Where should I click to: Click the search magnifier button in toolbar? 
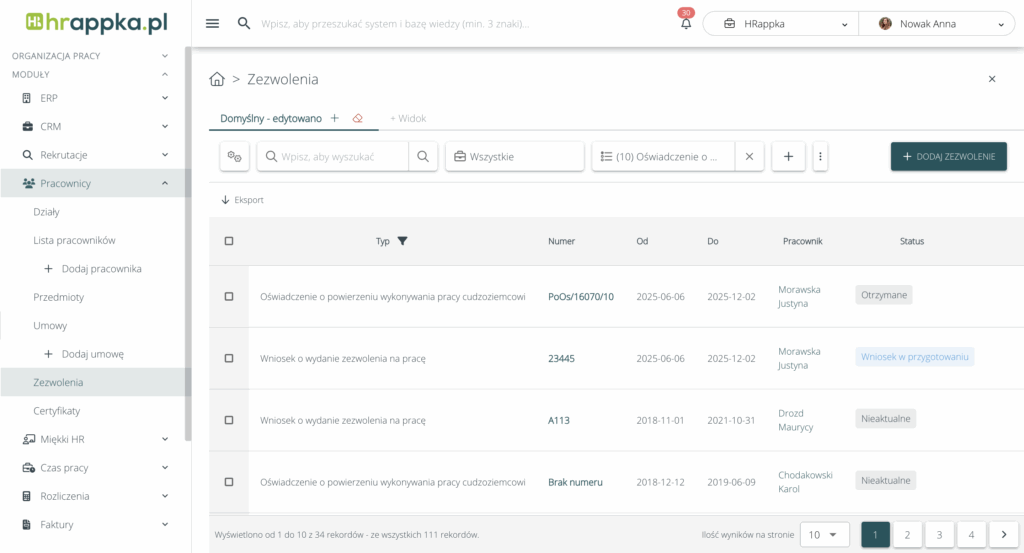423,156
